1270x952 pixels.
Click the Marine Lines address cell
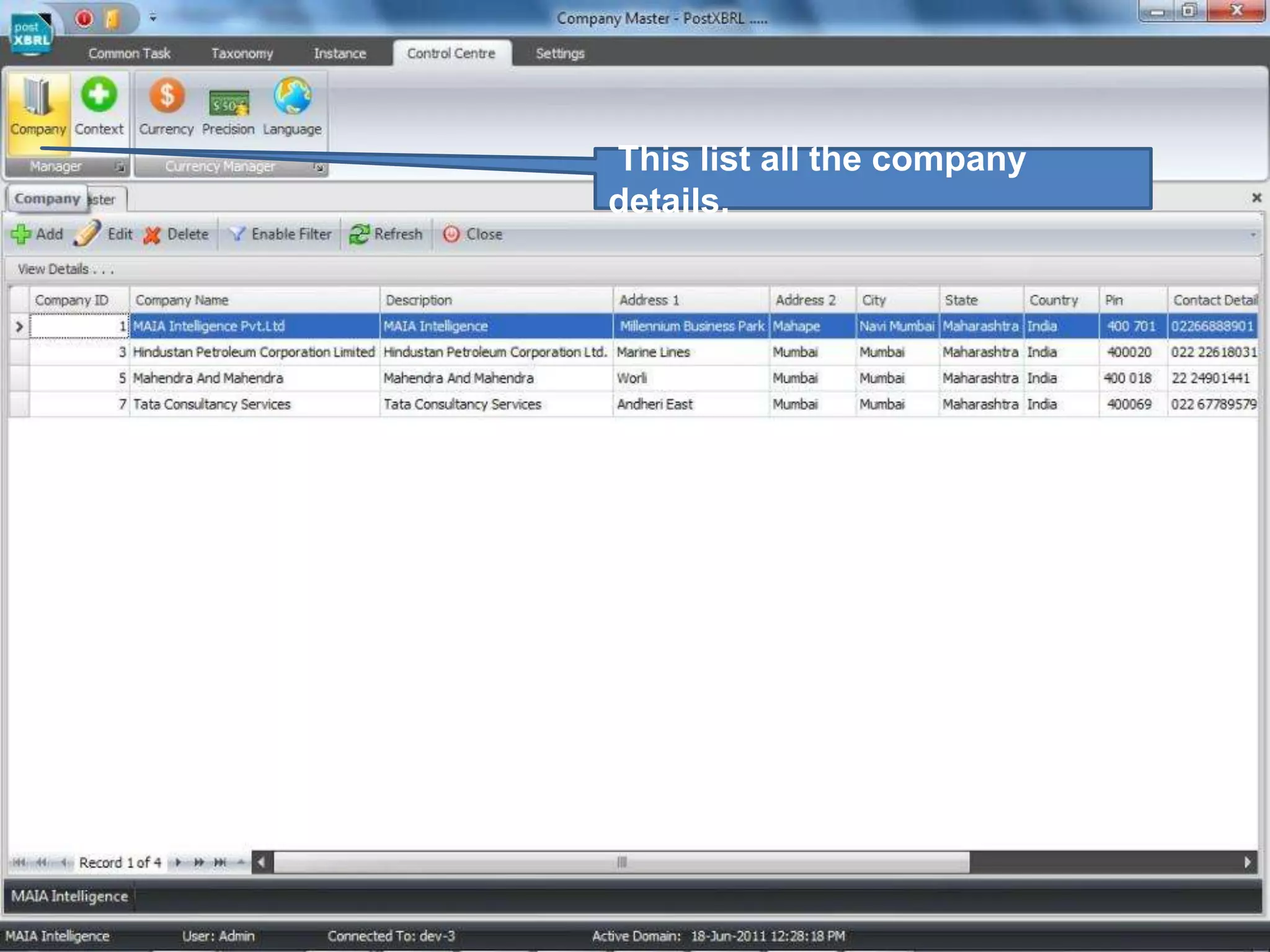click(691, 352)
